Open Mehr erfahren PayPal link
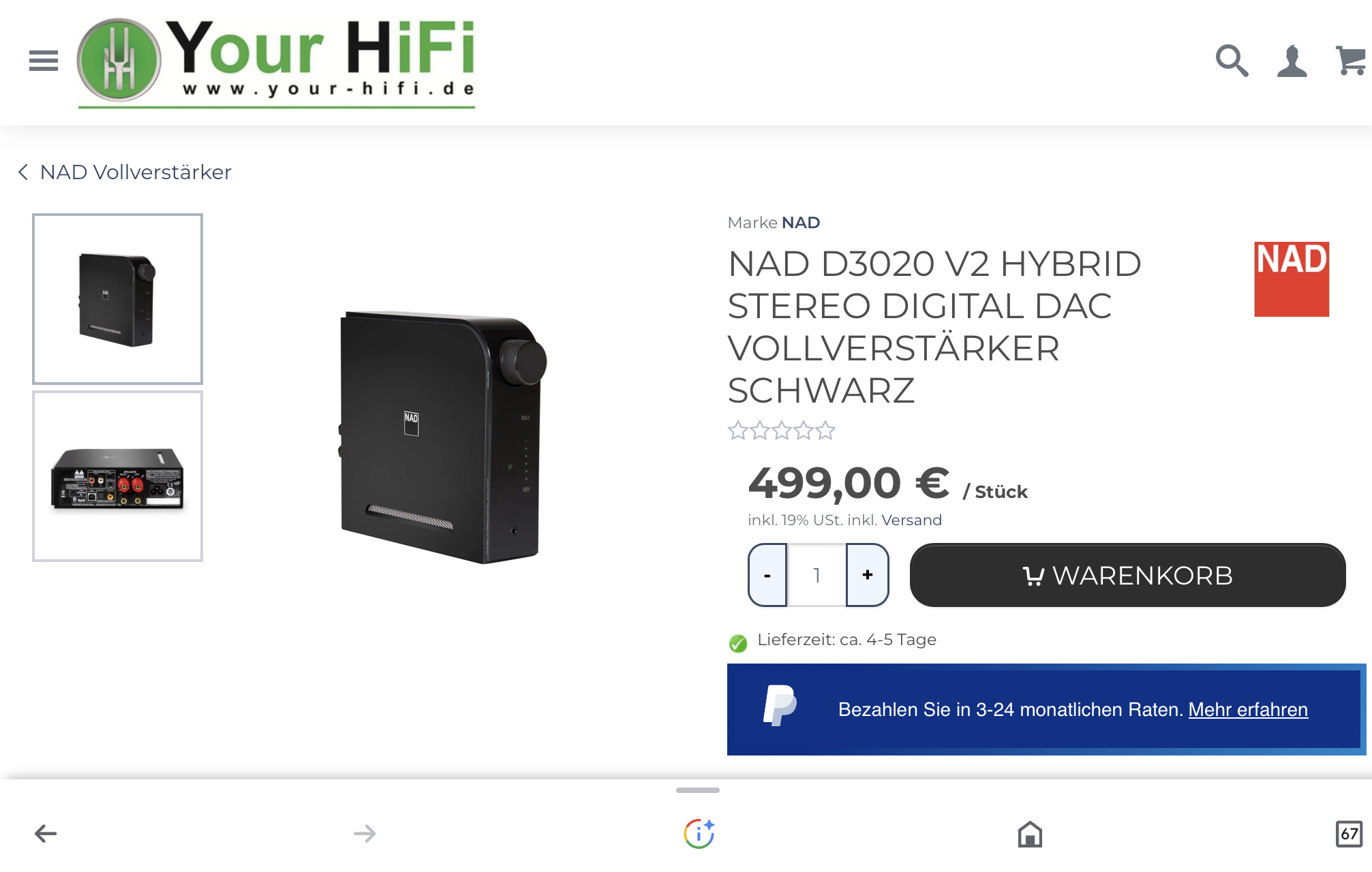The width and height of the screenshot is (1372, 872). tap(1248, 710)
